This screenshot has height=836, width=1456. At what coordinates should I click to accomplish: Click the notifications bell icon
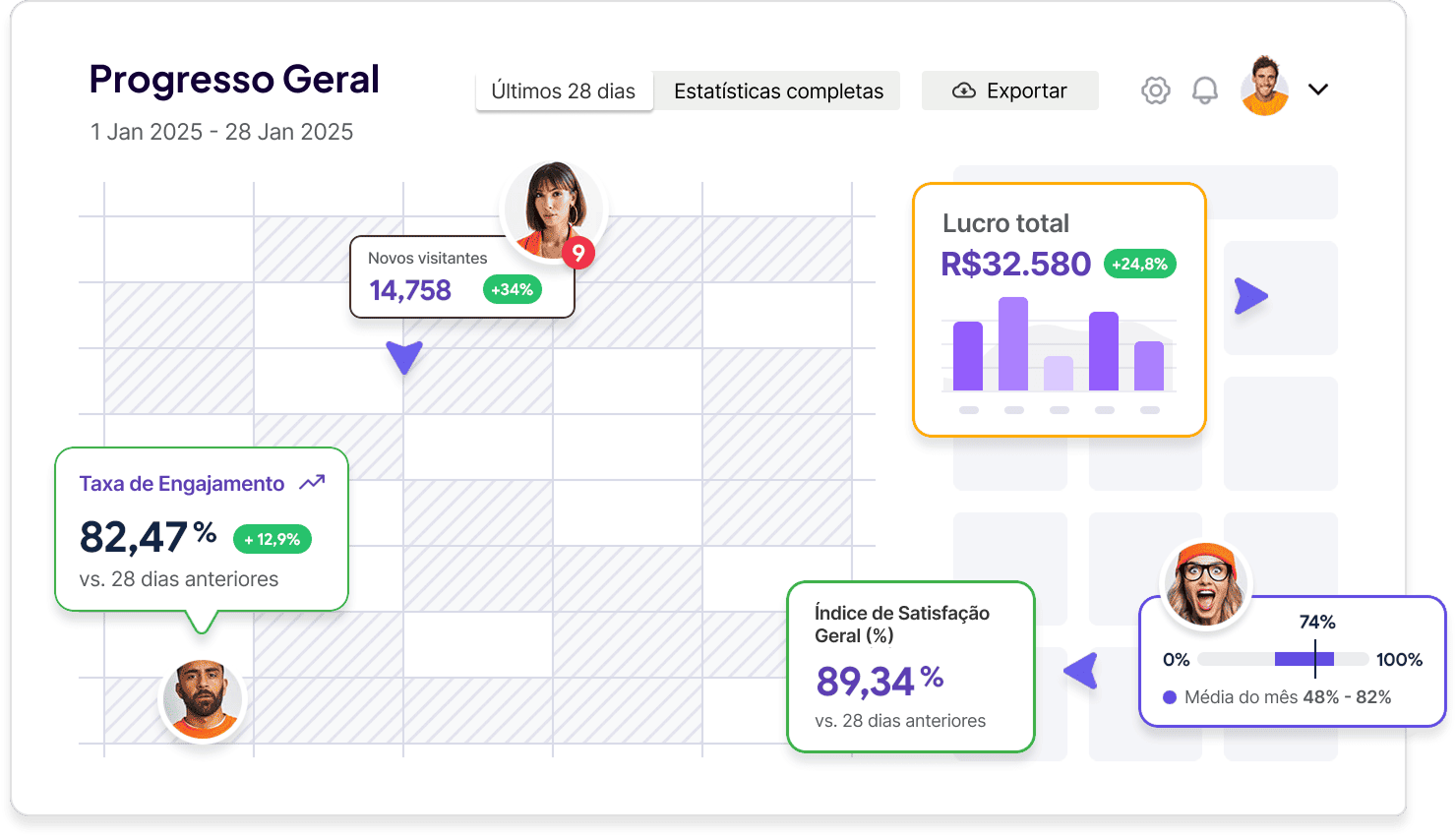[1205, 90]
